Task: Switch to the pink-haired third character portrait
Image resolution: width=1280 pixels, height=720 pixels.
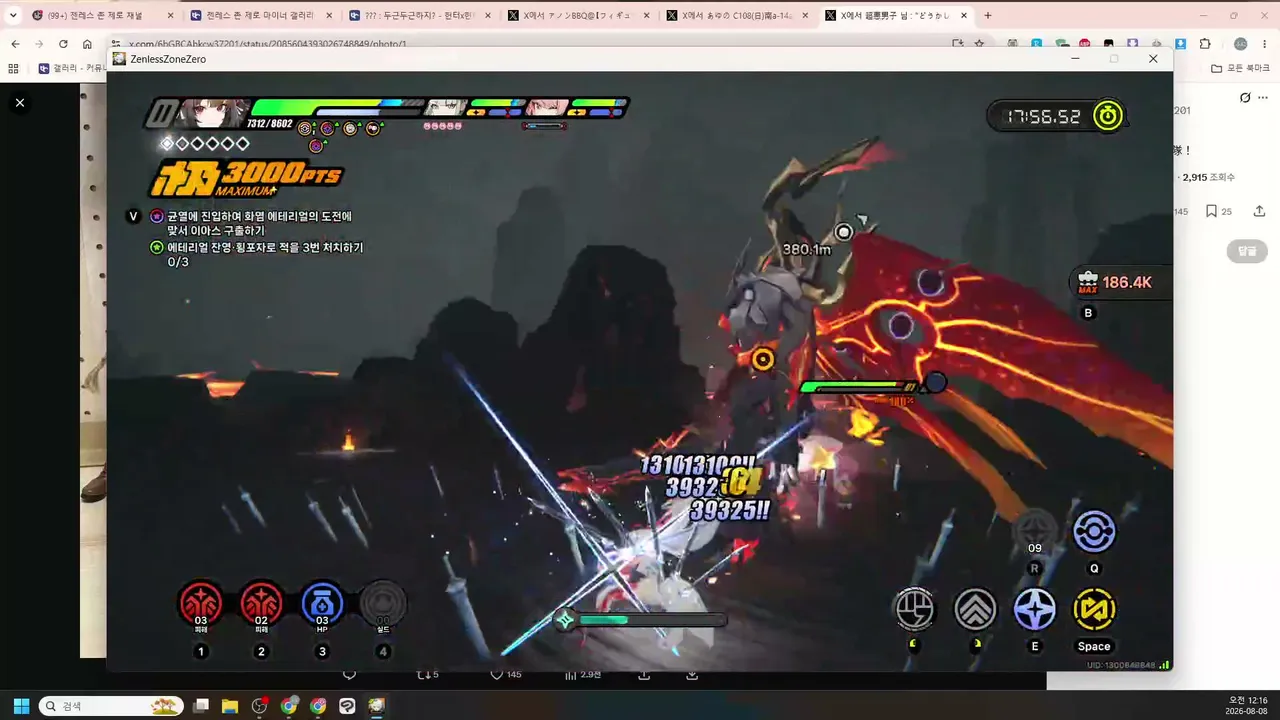Action: pyautogui.click(x=547, y=107)
